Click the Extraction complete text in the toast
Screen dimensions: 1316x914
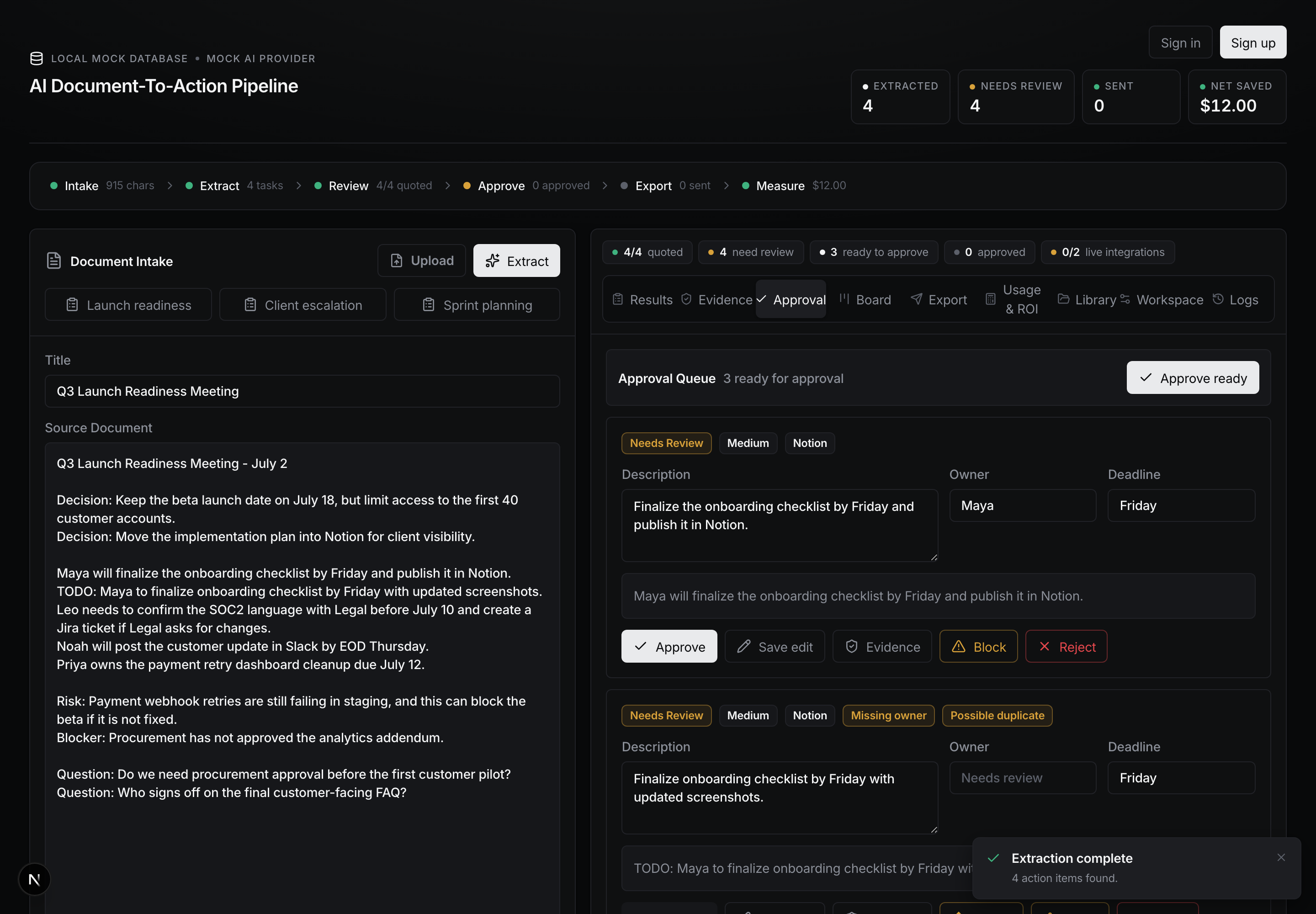tap(1072, 858)
